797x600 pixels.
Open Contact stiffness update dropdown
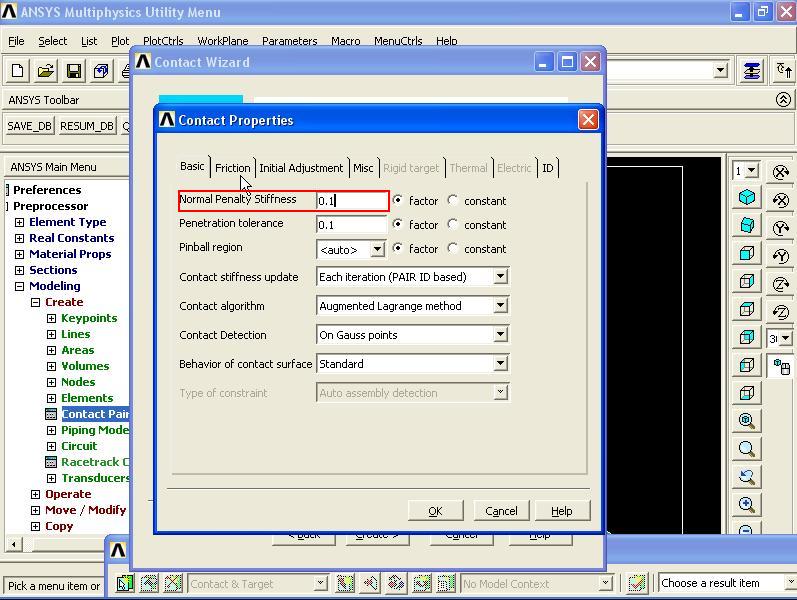point(500,277)
